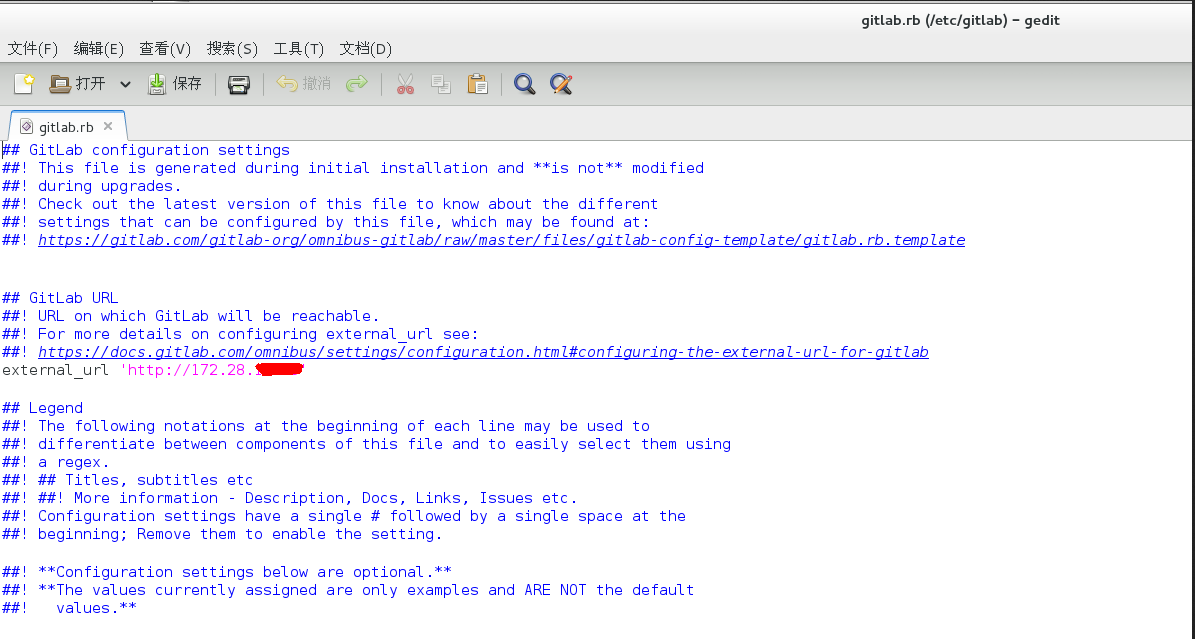This screenshot has height=639, width=1195.
Task: Paste clipboard with paste icon
Action: tap(478, 84)
